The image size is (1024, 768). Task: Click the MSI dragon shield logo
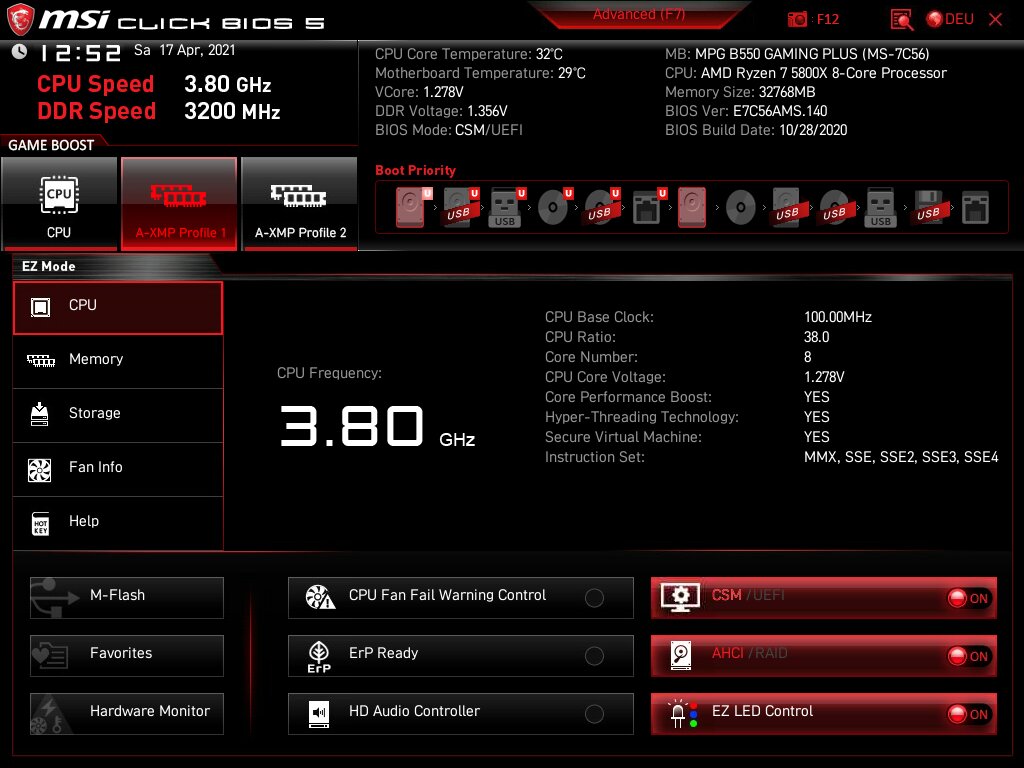tap(20, 20)
